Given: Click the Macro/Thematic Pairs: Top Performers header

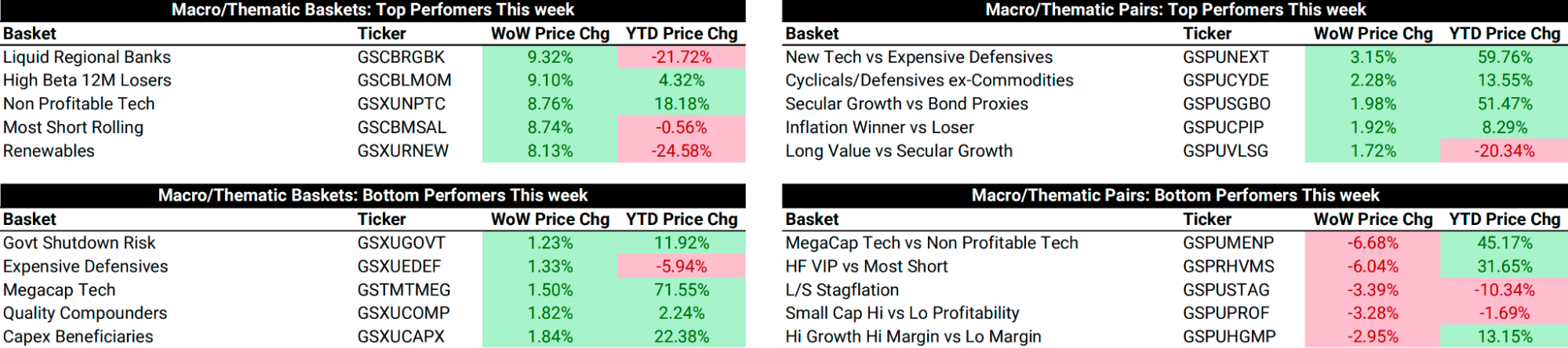Looking at the screenshot, I should [1175, 10].
